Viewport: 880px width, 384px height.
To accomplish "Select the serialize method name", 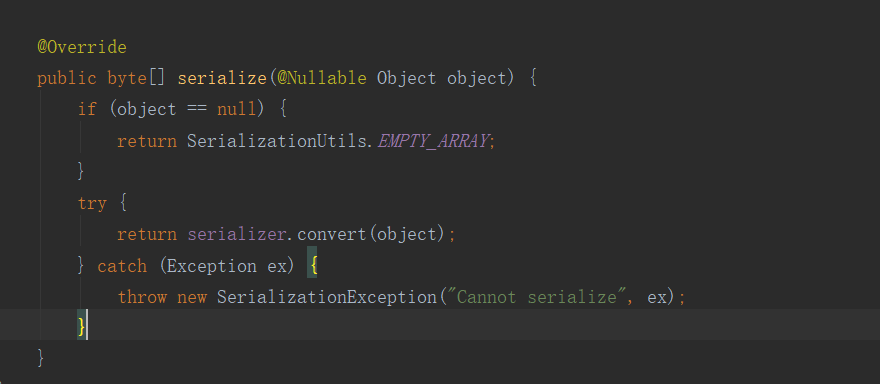I will tap(222, 78).
